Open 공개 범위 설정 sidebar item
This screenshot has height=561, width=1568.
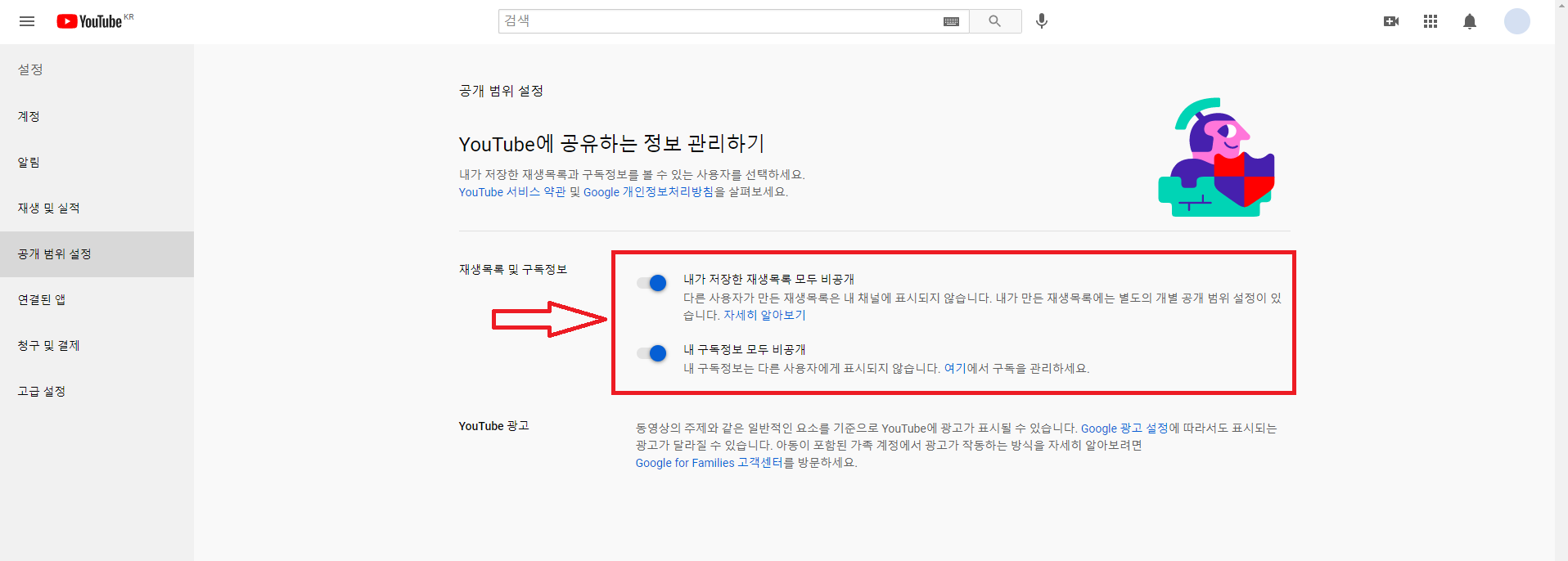tap(97, 254)
